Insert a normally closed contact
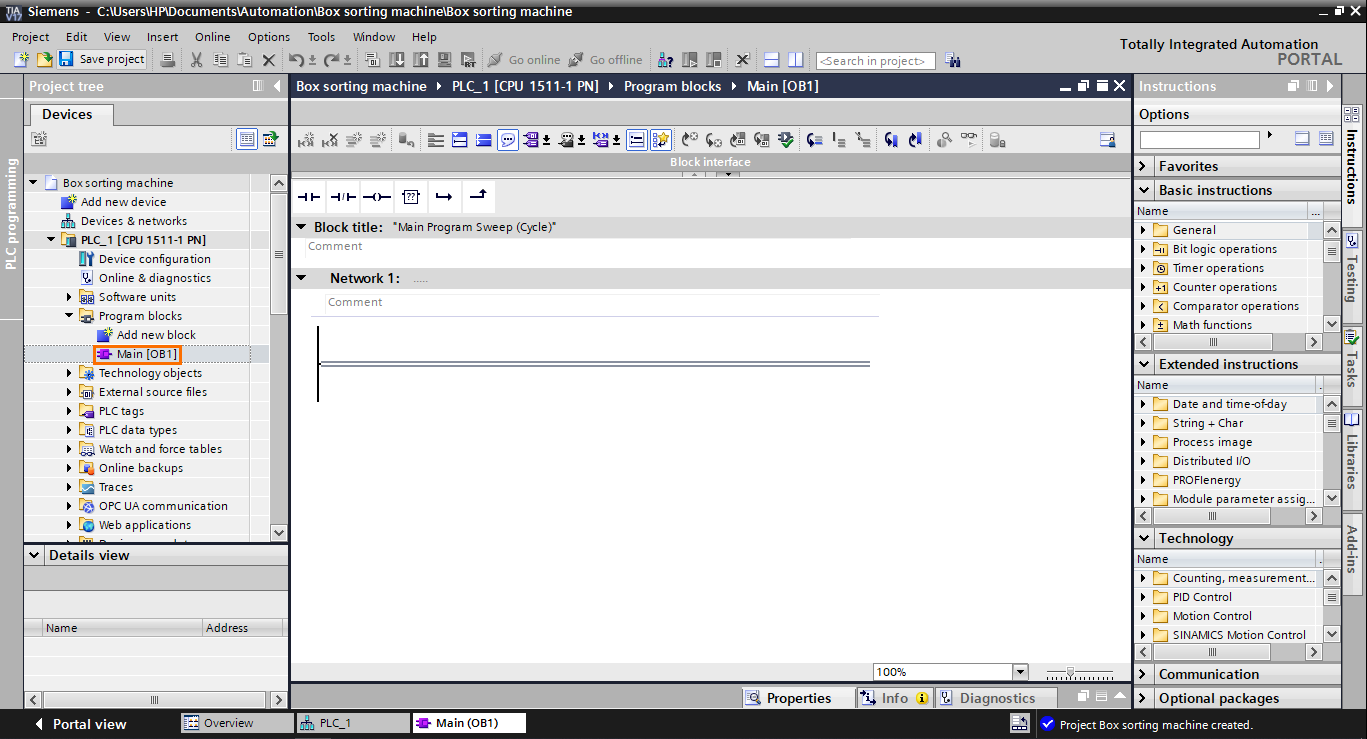1367x739 pixels. click(343, 197)
